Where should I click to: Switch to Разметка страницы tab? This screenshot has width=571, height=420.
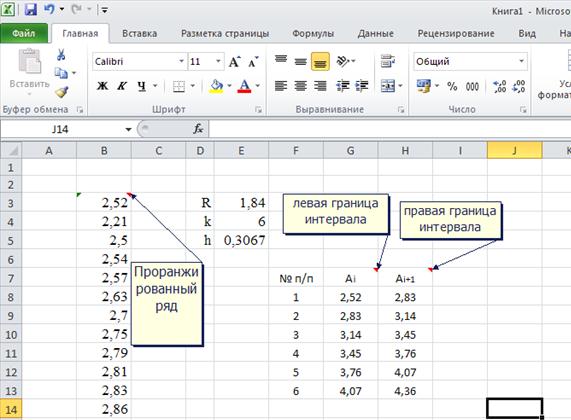click(x=225, y=34)
